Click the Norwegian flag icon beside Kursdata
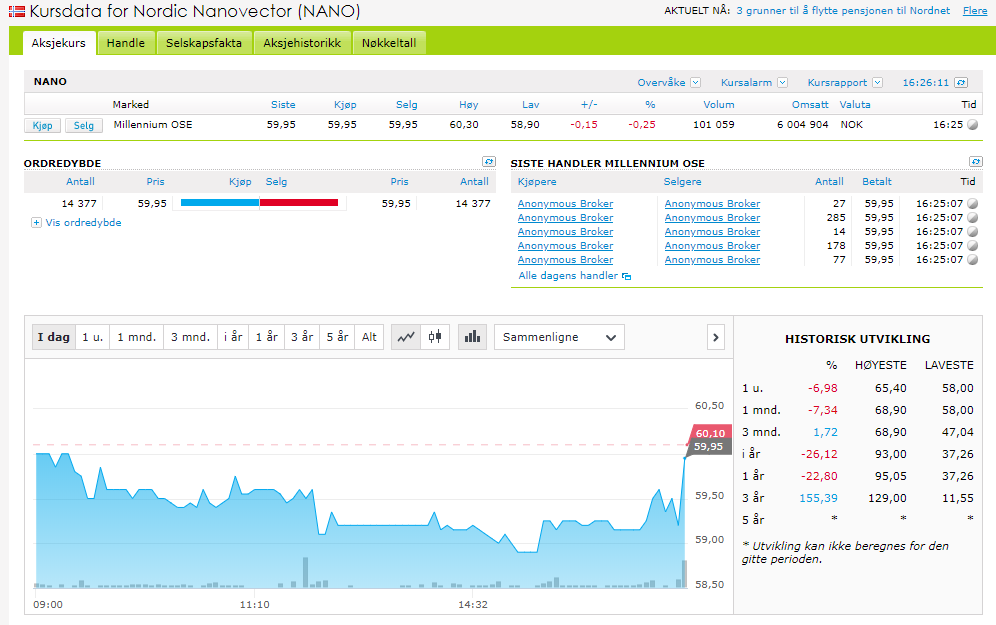The image size is (996, 625). click(17, 11)
